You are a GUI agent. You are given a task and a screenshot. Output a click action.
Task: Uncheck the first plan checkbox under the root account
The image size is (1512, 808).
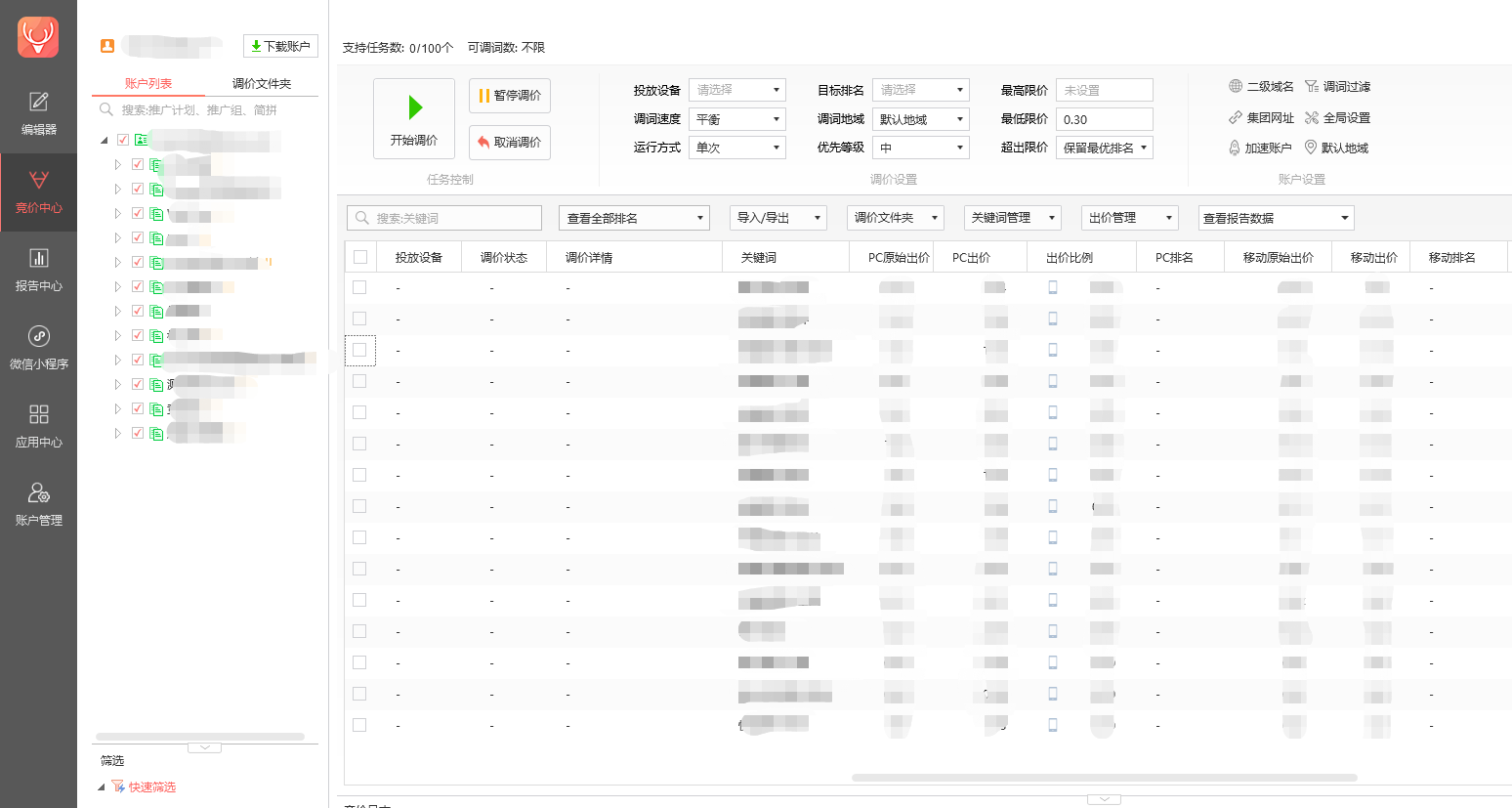[x=138, y=164]
